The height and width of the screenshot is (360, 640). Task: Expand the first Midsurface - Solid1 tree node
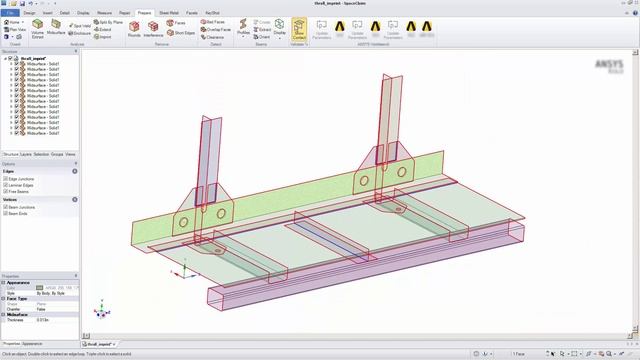[x=11, y=64]
